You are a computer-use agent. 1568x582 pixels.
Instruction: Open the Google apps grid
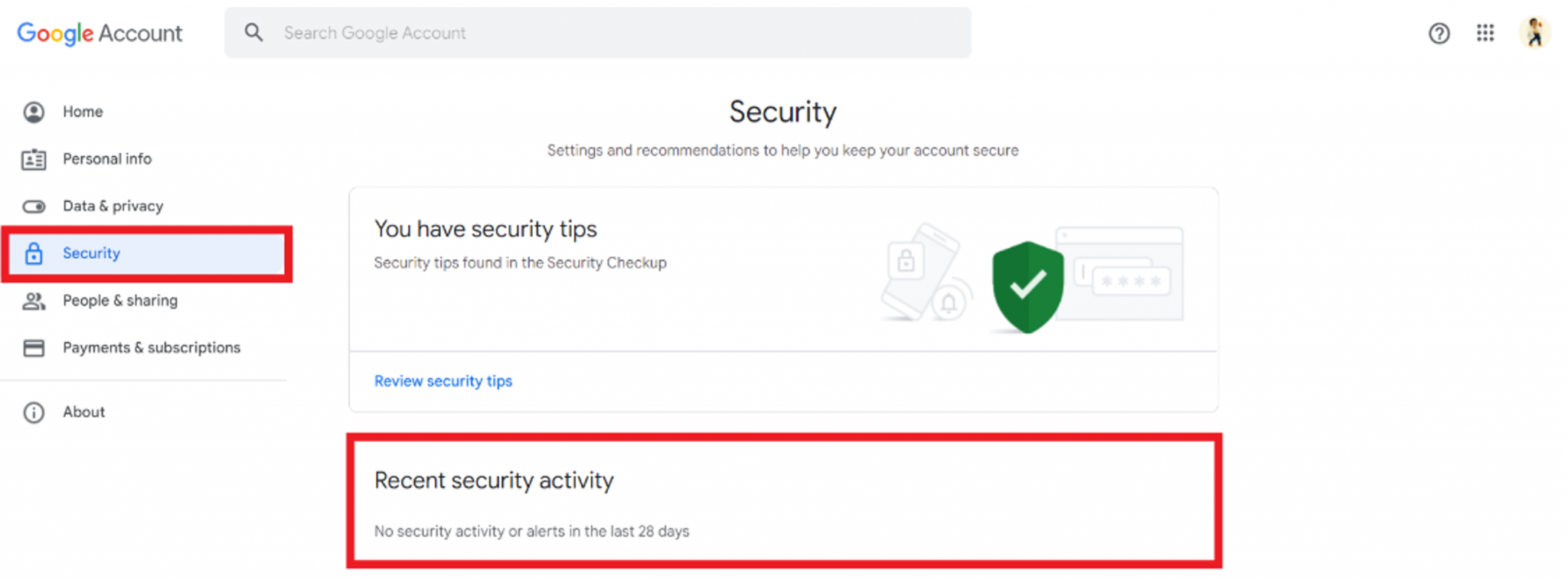[1485, 33]
